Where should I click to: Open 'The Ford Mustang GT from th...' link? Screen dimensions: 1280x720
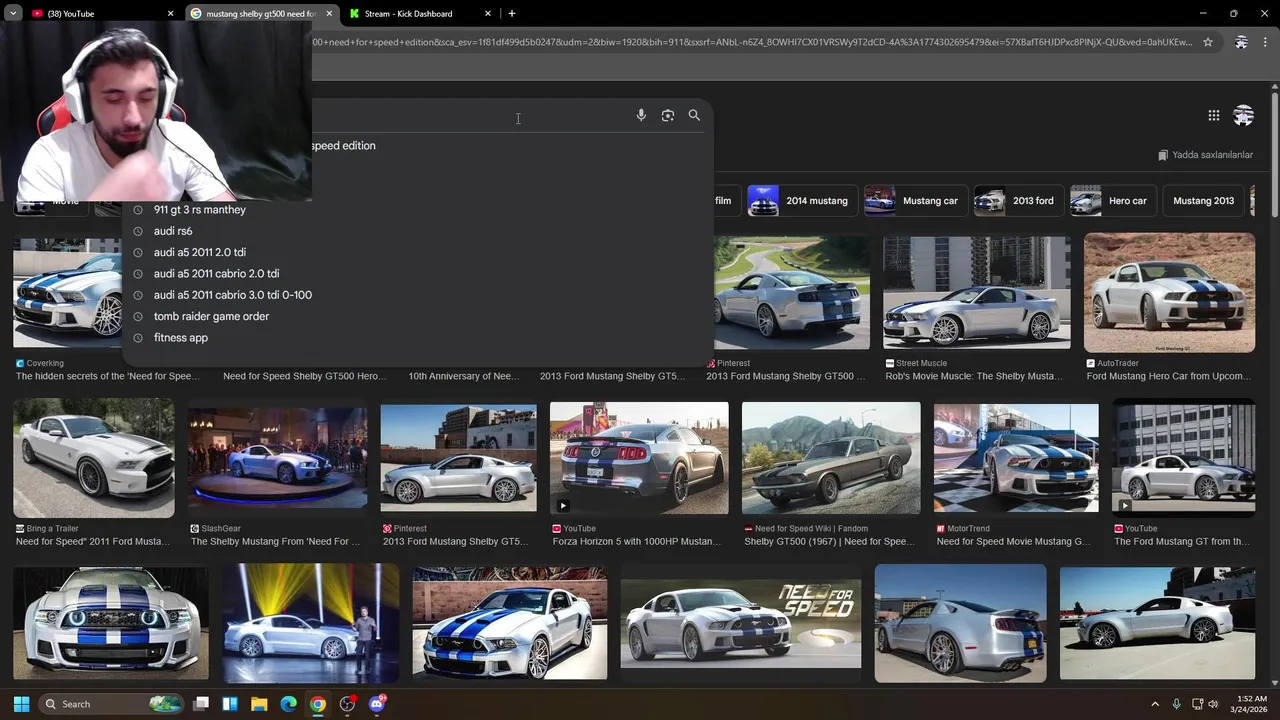click(x=1182, y=542)
